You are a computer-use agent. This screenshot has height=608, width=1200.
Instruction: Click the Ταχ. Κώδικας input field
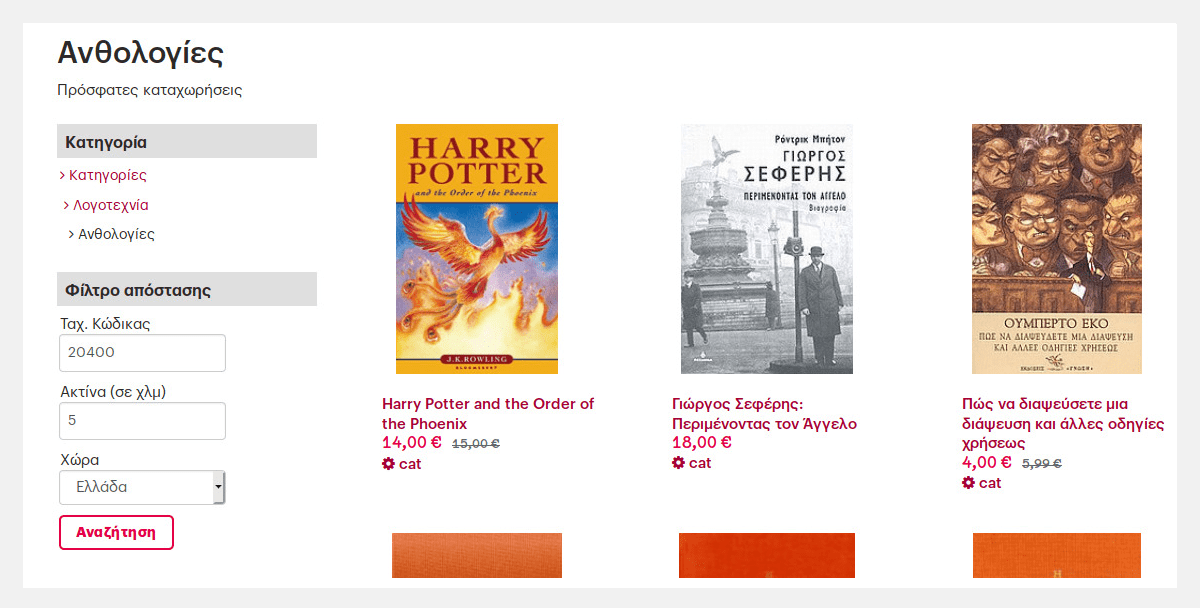click(143, 353)
